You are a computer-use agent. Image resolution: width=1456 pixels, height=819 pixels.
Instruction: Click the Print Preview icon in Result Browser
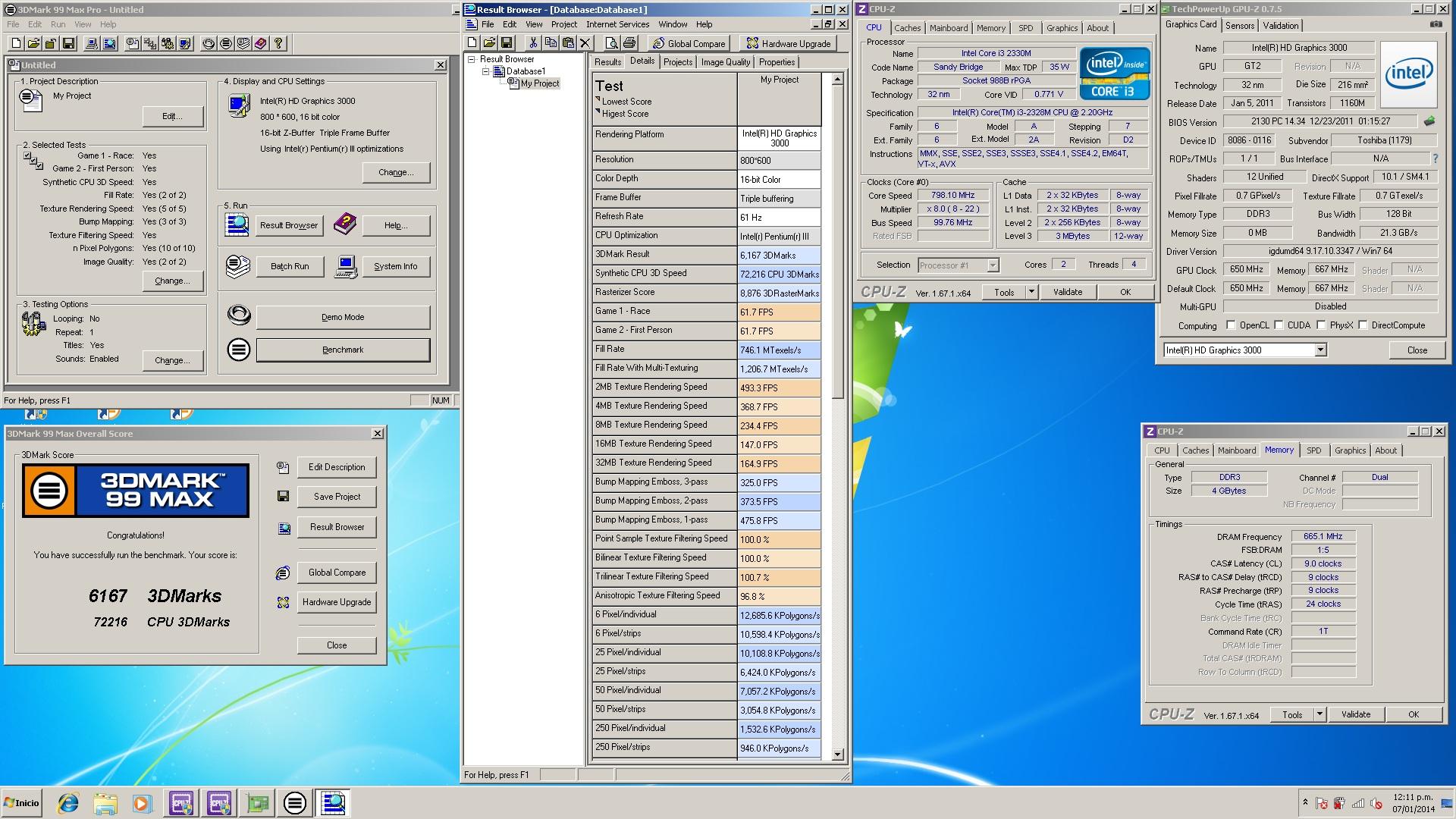611,43
